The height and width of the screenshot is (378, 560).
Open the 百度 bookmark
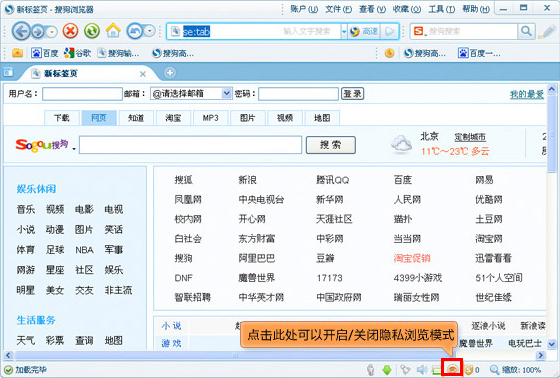[45, 53]
